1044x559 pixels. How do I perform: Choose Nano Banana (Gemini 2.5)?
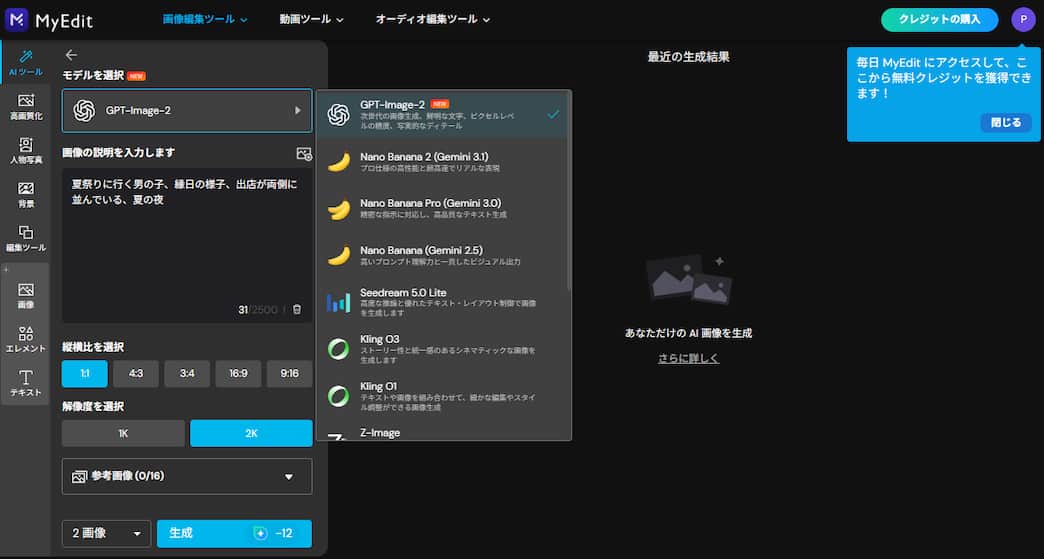tap(442, 256)
